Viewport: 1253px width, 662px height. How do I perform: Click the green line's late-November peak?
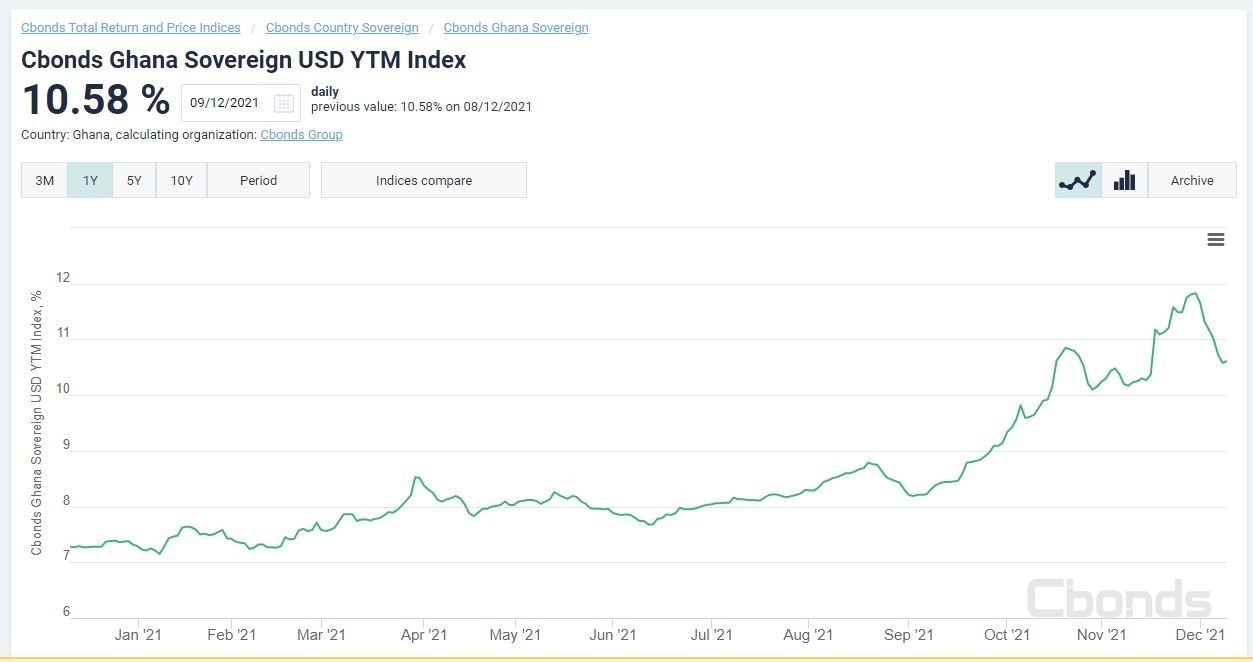(x=1194, y=293)
